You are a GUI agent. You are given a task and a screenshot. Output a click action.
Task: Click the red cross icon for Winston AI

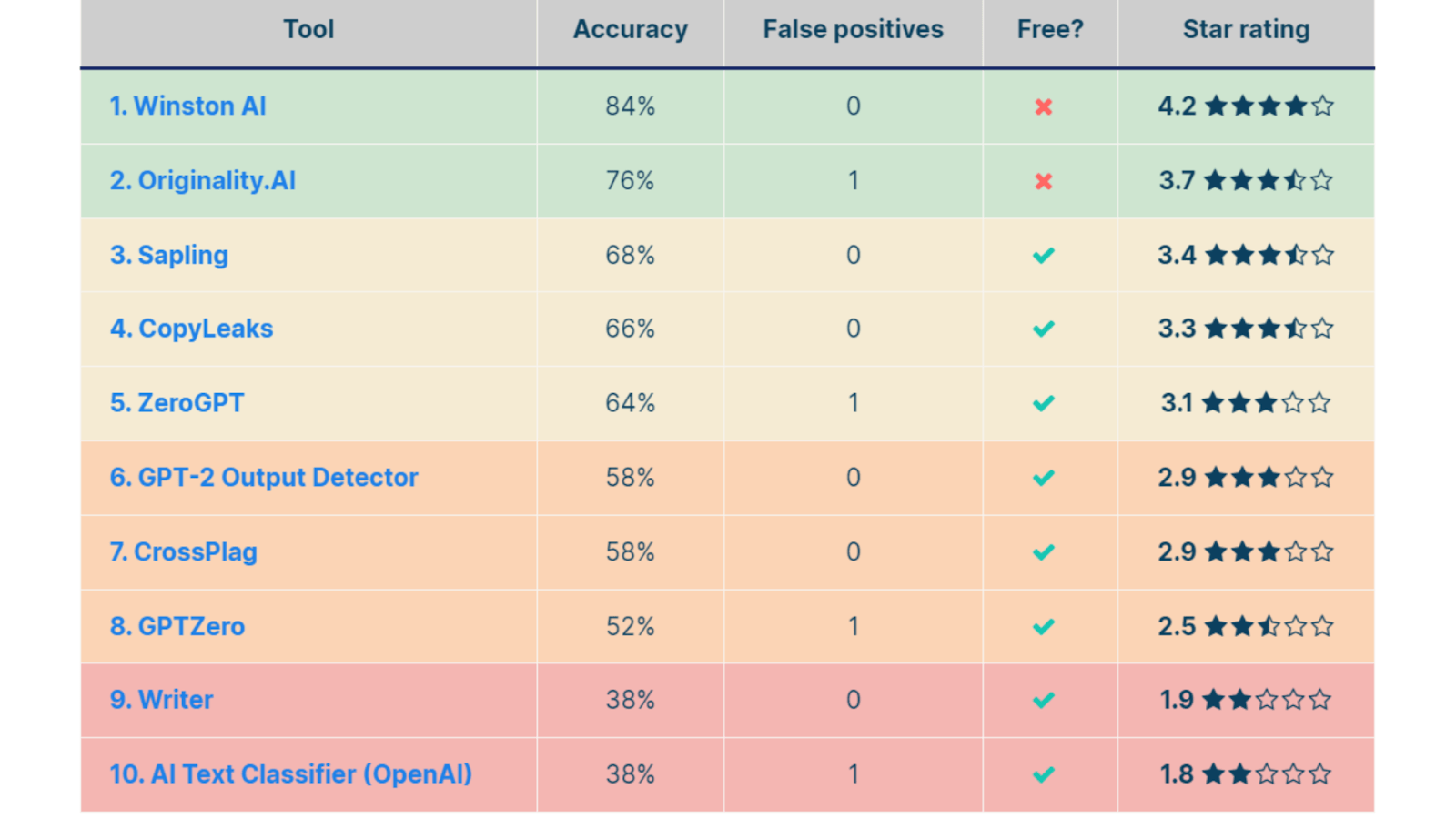[1044, 107]
